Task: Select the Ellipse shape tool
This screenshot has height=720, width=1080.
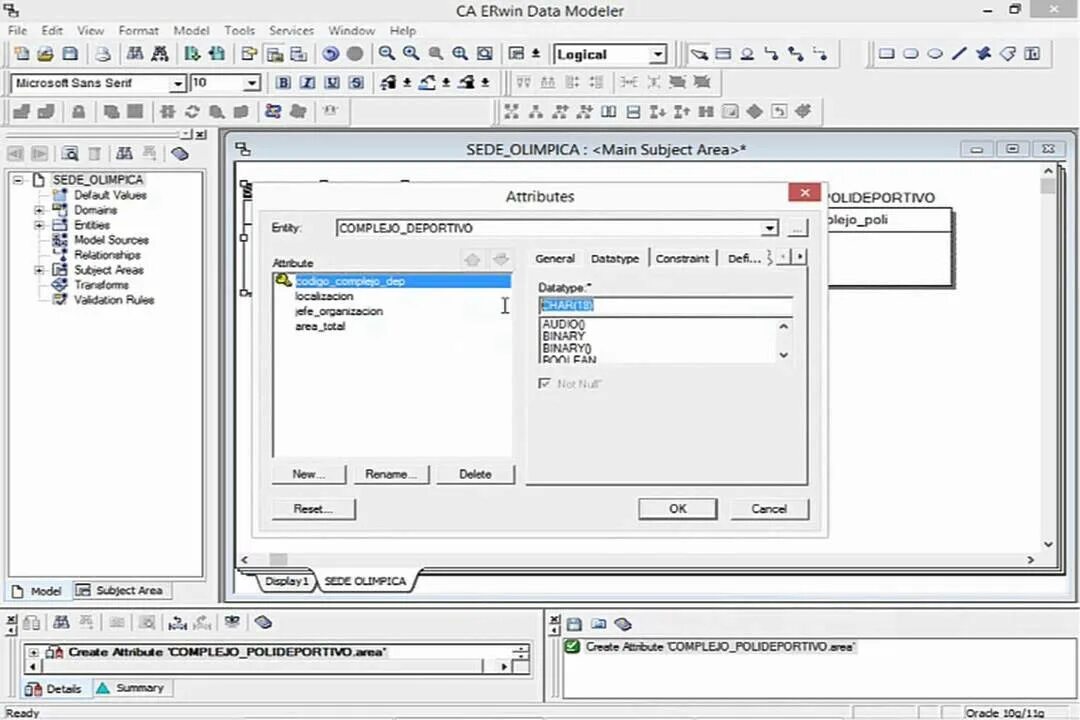Action: pos(935,54)
